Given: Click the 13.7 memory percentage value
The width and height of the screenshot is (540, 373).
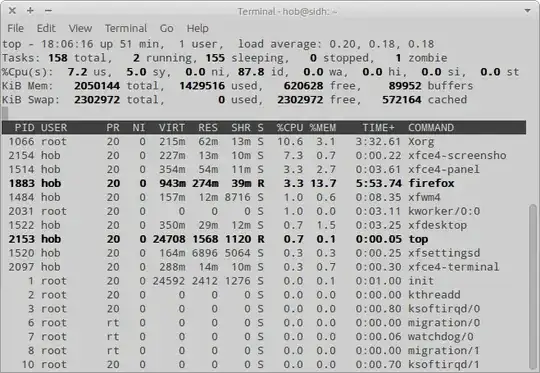Looking at the screenshot, I should [323, 183].
